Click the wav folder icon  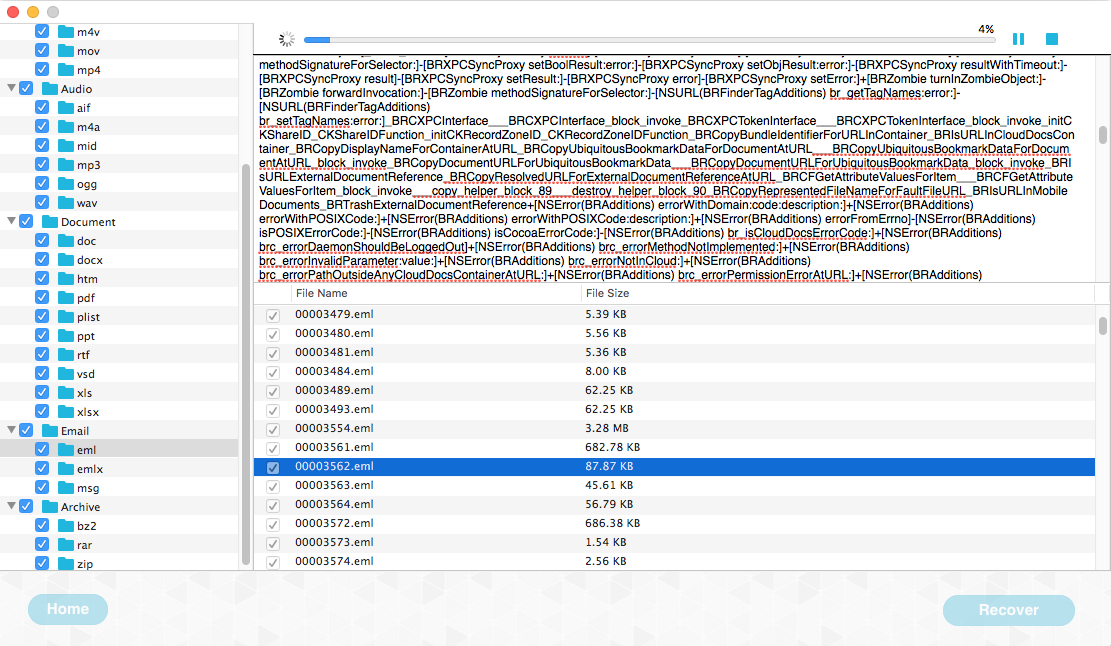tap(66, 203)
